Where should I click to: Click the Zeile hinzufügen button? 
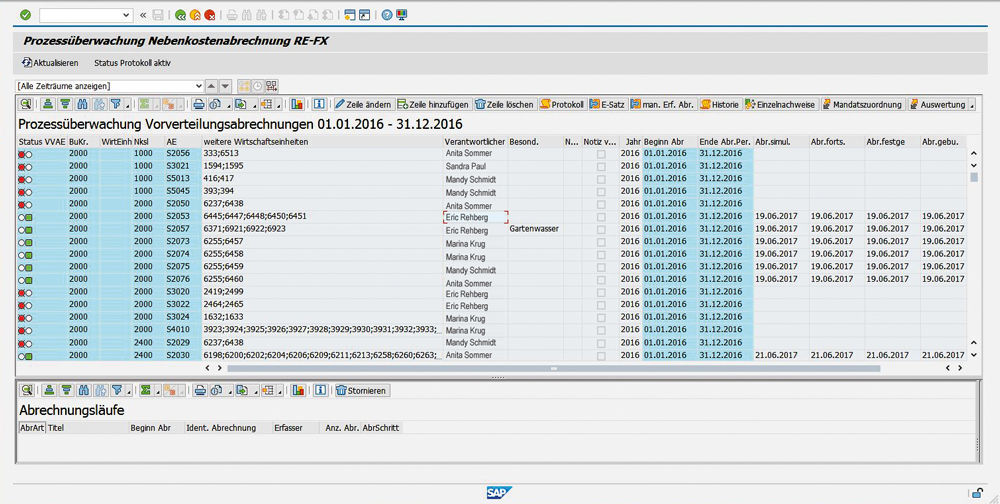pyautogui.click(x=432, y=104)
